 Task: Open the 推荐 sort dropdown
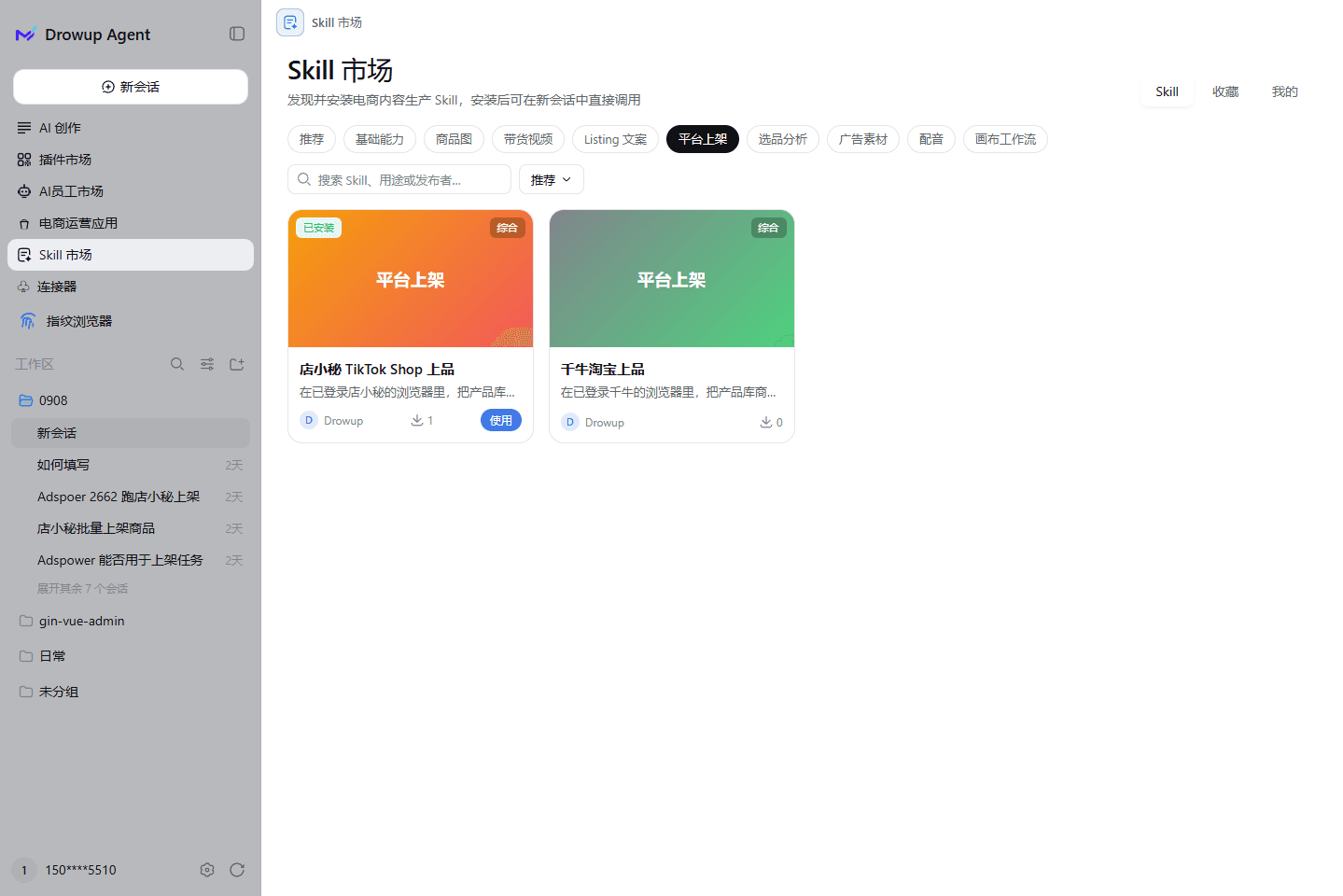click(x=552, y=179)
